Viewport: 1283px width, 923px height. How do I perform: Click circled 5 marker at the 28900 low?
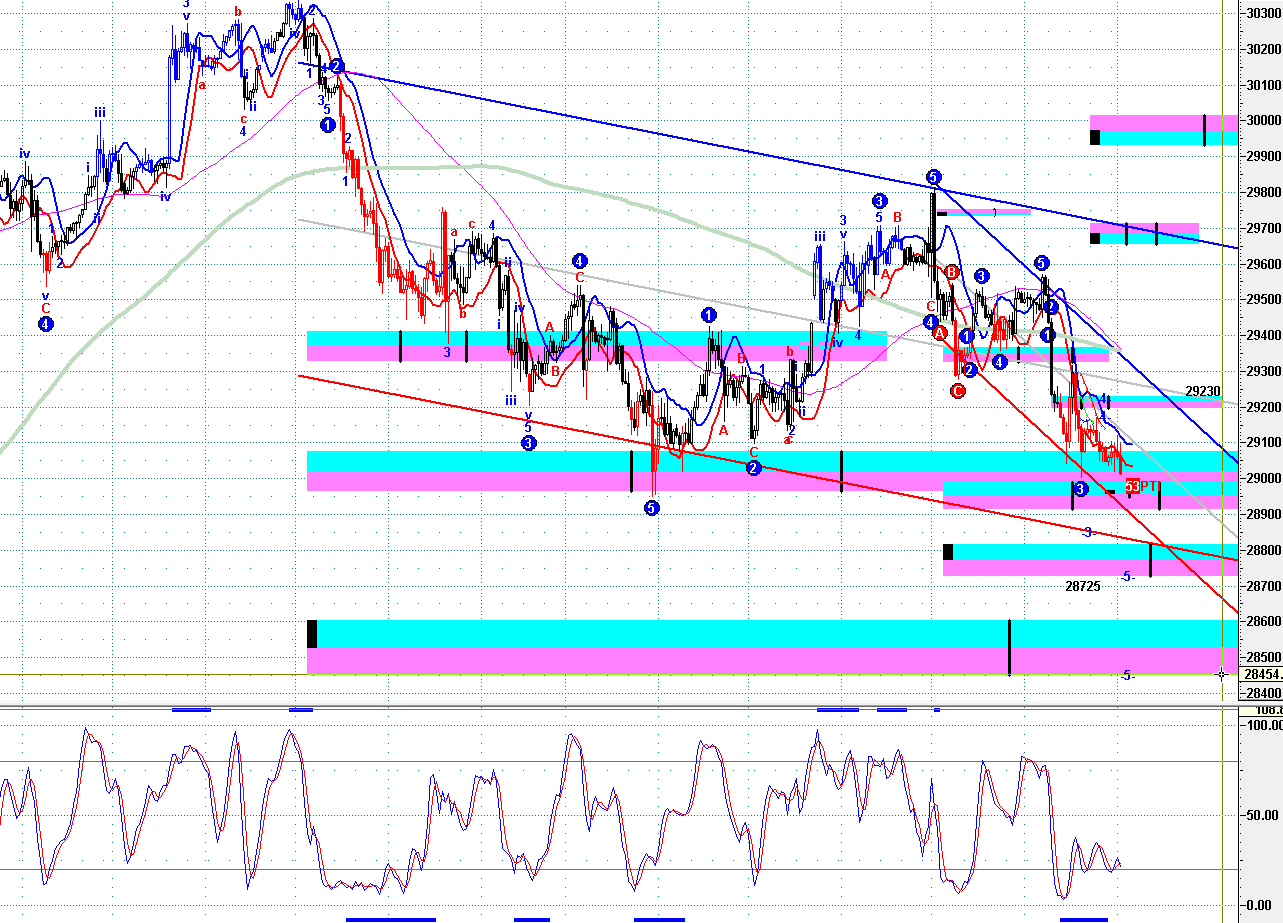tap(651, 508)
